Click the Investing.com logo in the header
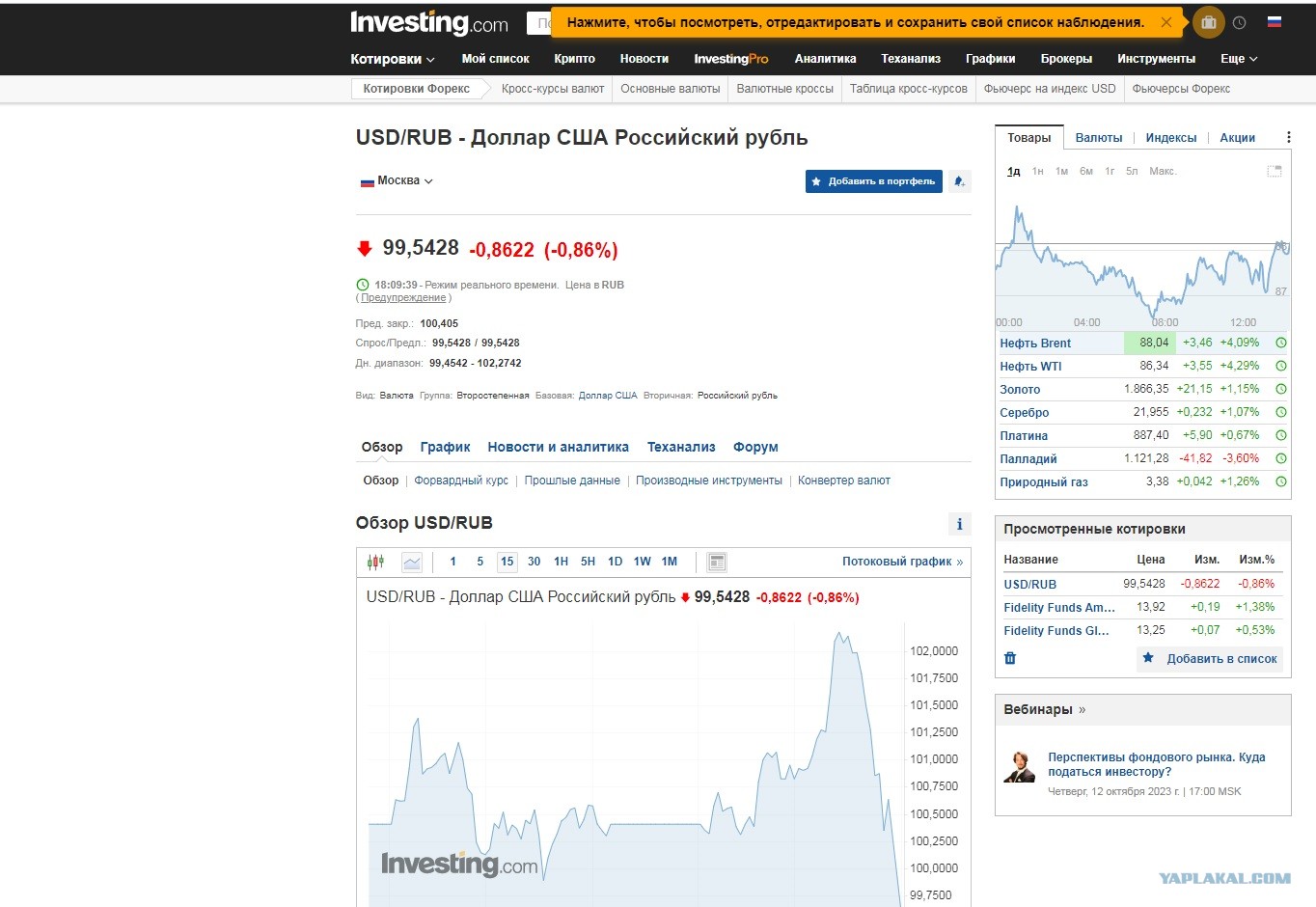The image size is (1316, 907). [x=429, y=23]
